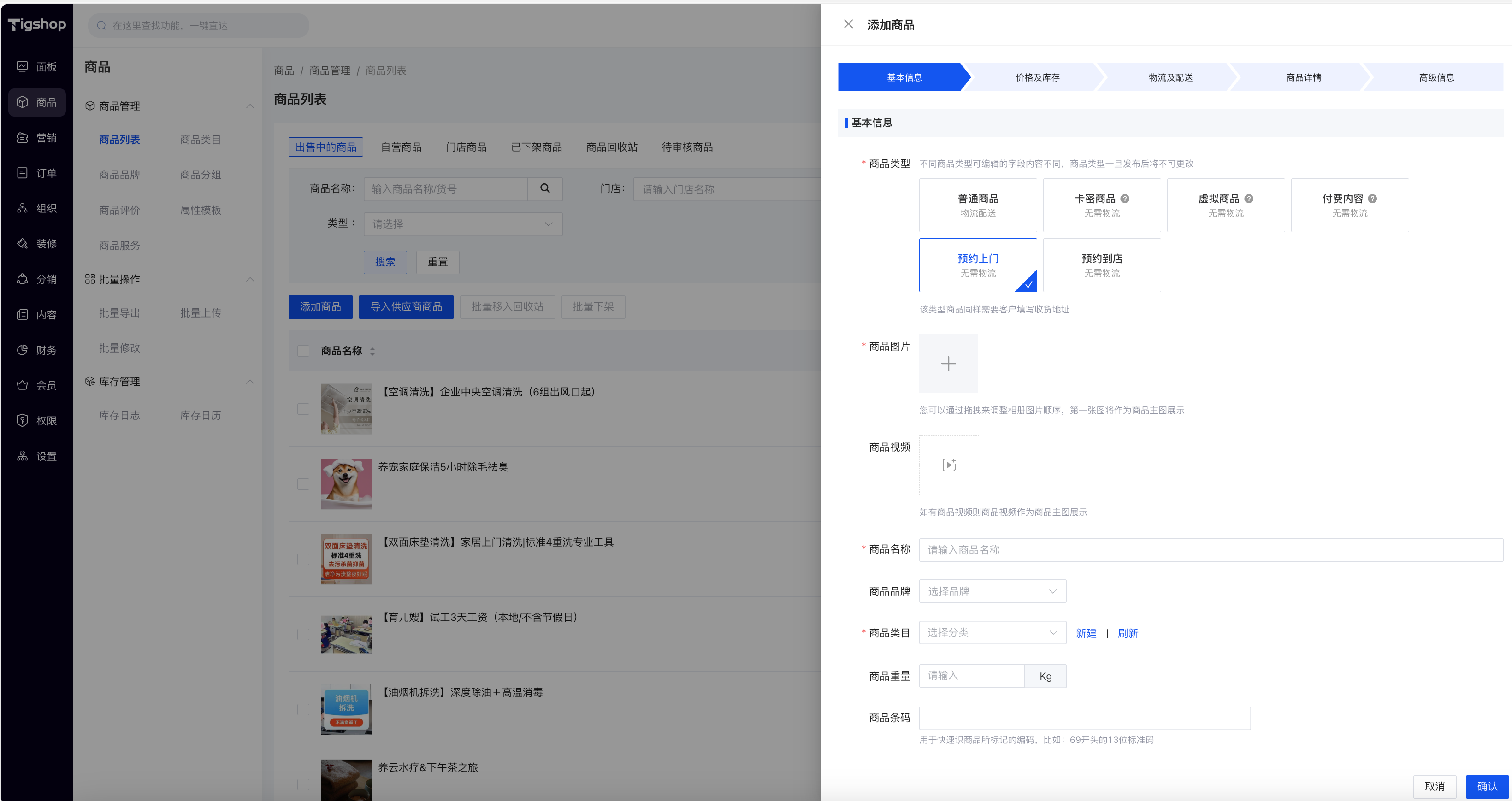Click the product video upload icon
The image size is (1512, 801).
[949, 465]
